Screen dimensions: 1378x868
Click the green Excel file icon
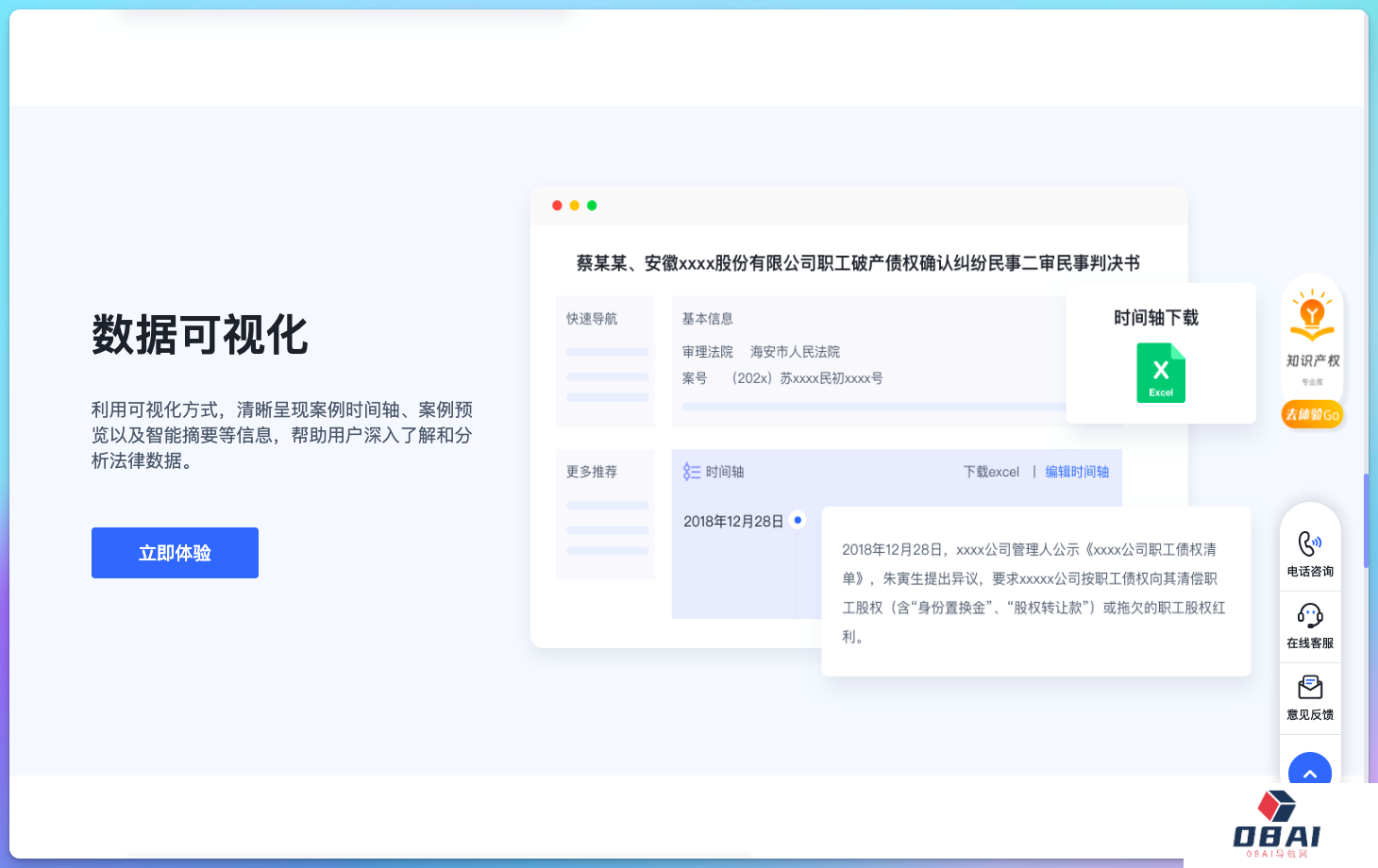[1161, 373]
